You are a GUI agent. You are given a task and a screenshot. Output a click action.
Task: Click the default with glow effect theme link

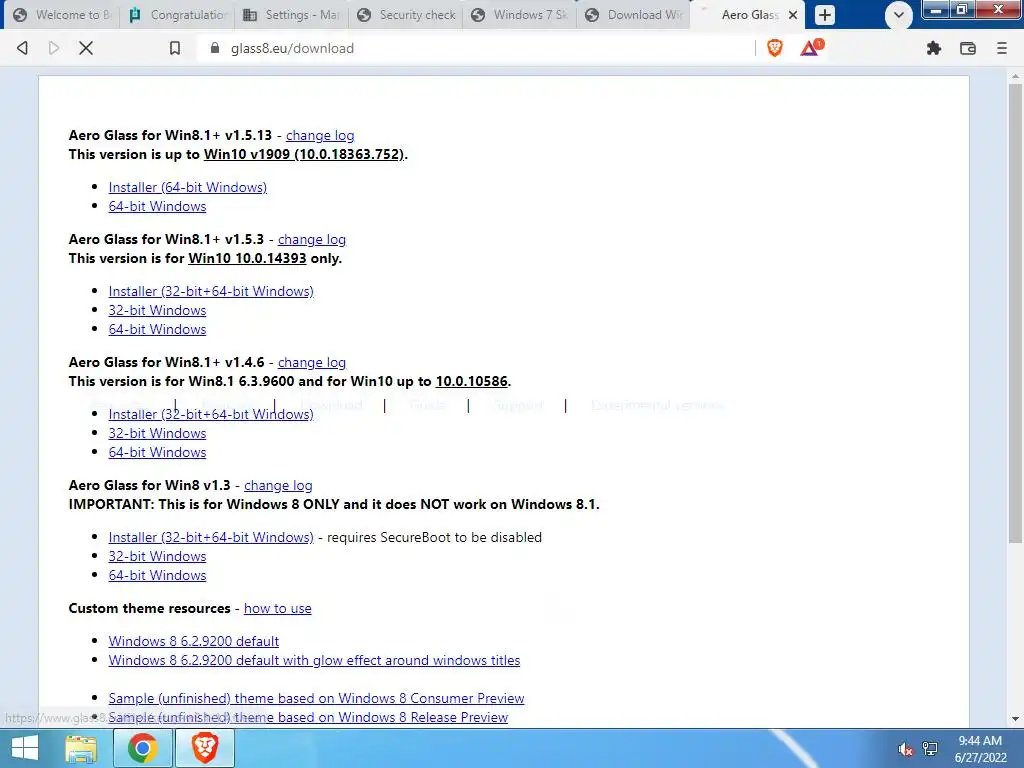(x=314, y=660)
